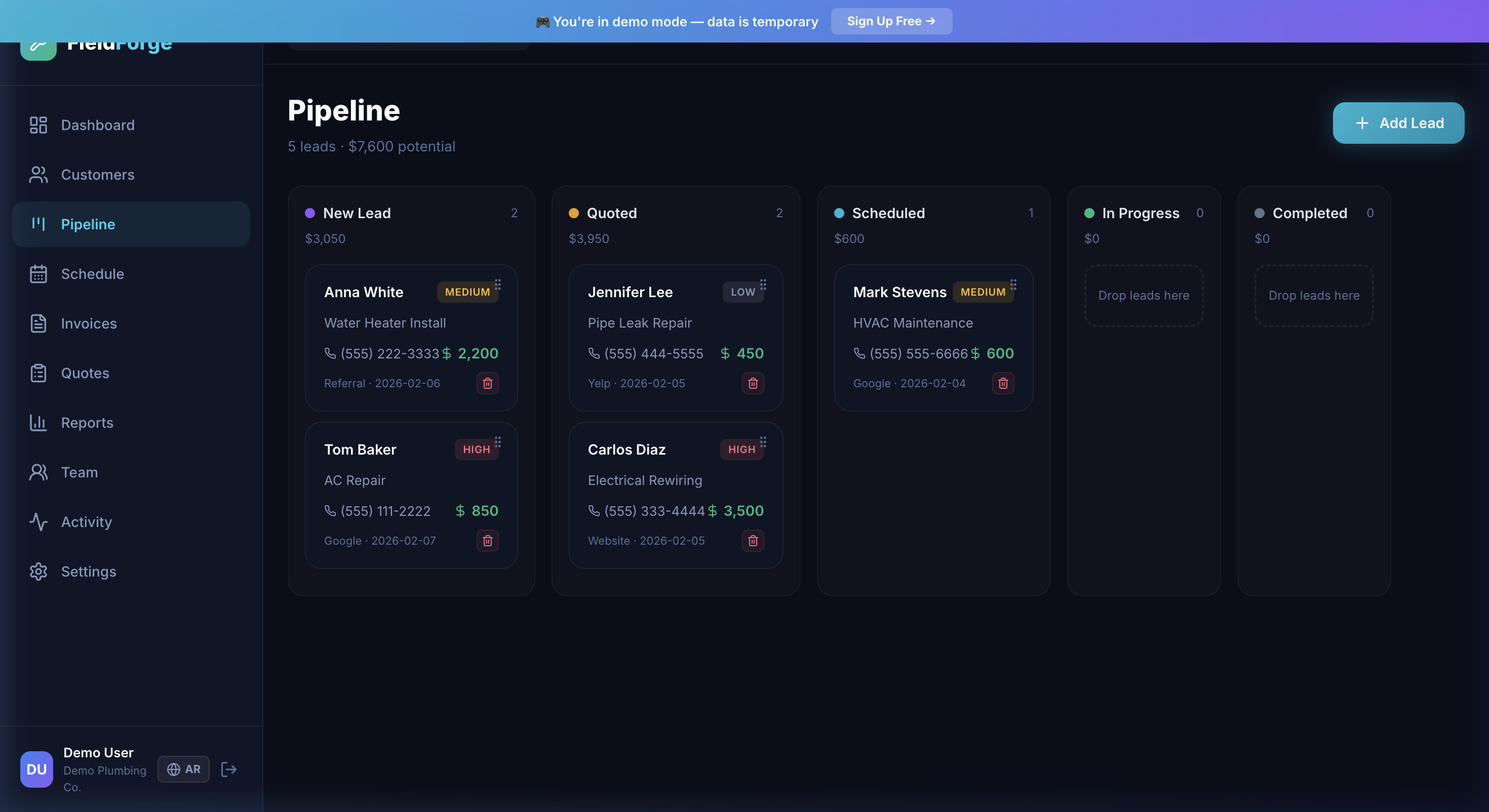Click the FieldForge wrench logo
This screenshot has width=1489, height=812.
click(38, 44)
